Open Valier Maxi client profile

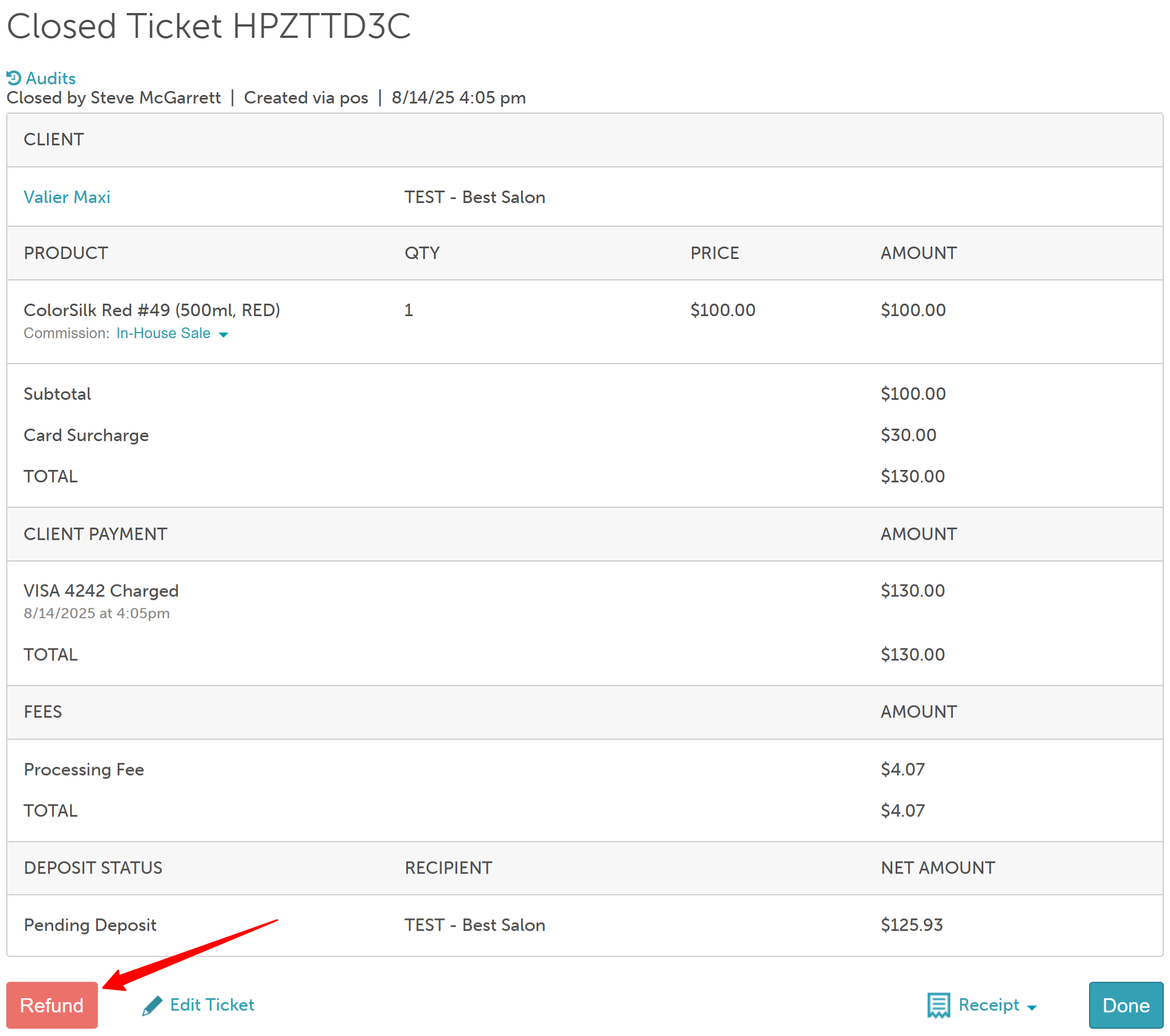pos(66,197)
